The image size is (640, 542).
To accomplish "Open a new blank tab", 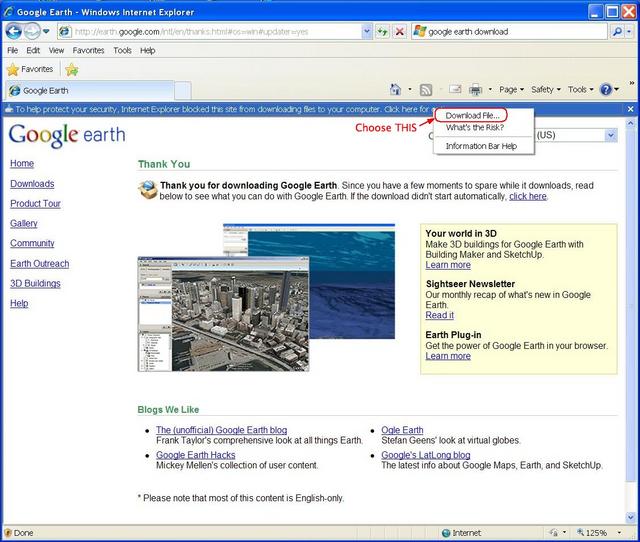I will pos(183,91).
